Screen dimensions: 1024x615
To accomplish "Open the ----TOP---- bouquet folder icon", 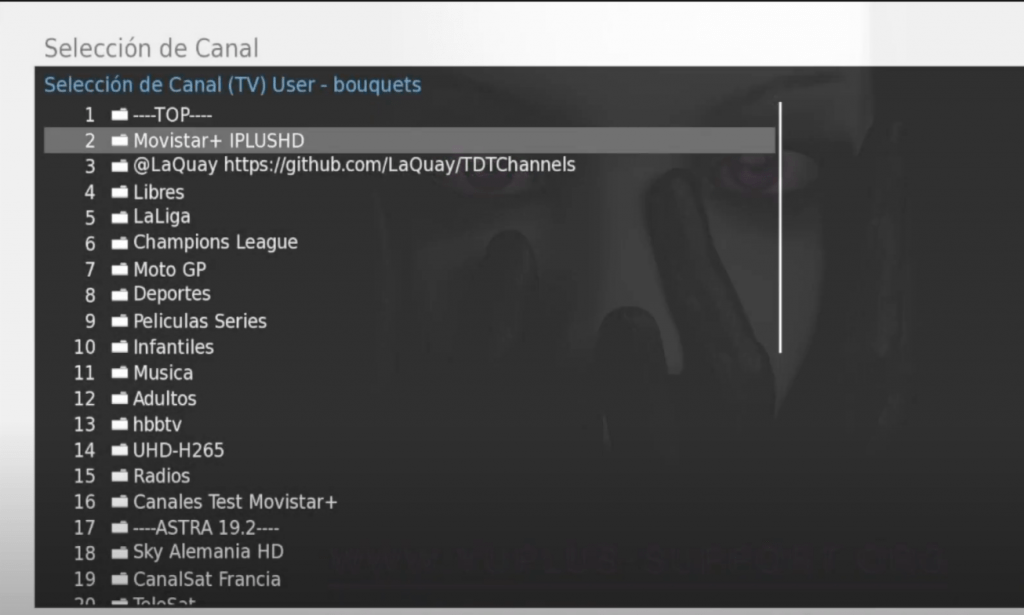I will [120, 115].
